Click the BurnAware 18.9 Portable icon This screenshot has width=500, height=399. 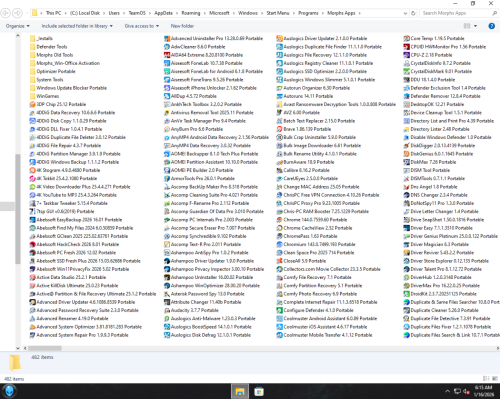tap(280, 162)
